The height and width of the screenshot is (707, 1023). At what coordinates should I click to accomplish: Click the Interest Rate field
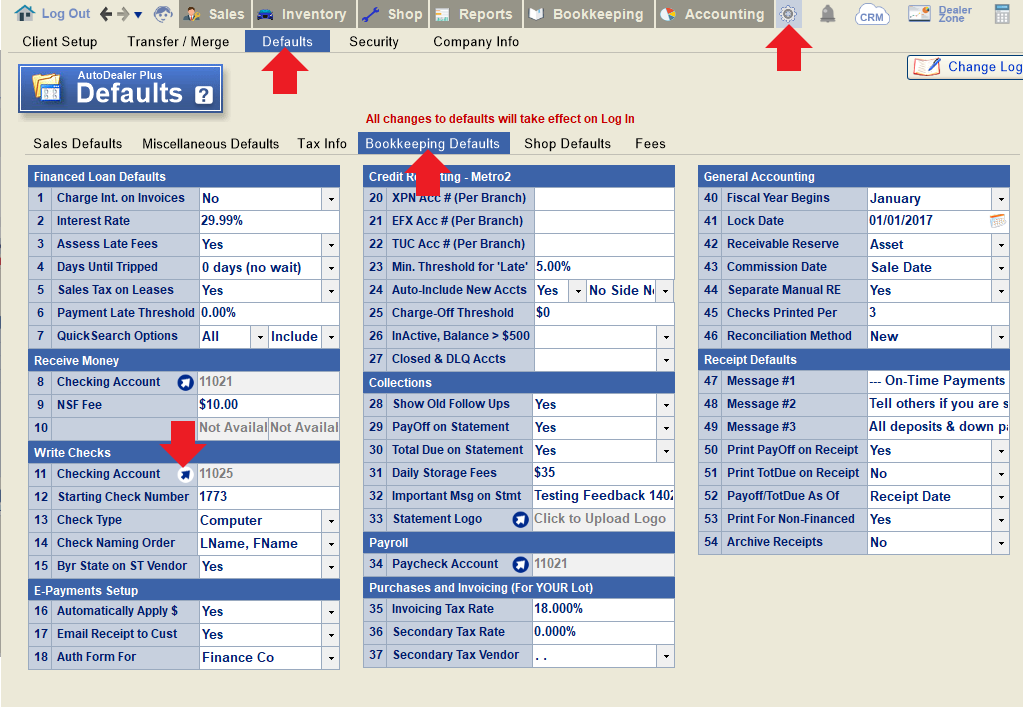269,221
